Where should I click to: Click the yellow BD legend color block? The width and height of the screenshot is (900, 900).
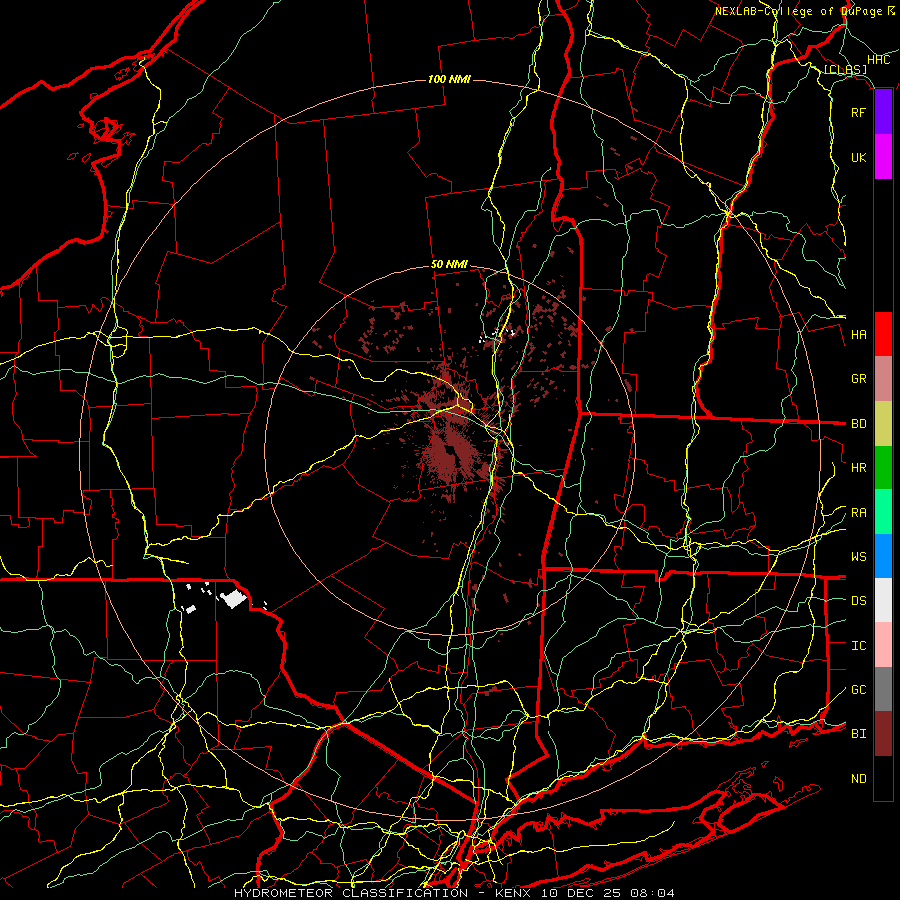883,424
